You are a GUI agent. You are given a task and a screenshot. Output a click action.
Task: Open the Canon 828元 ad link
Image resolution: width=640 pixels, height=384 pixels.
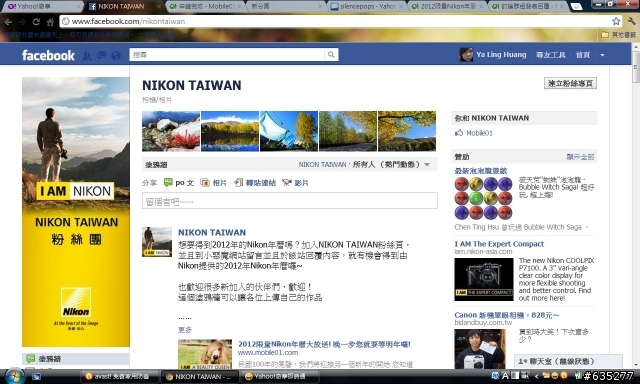point(507,315)
